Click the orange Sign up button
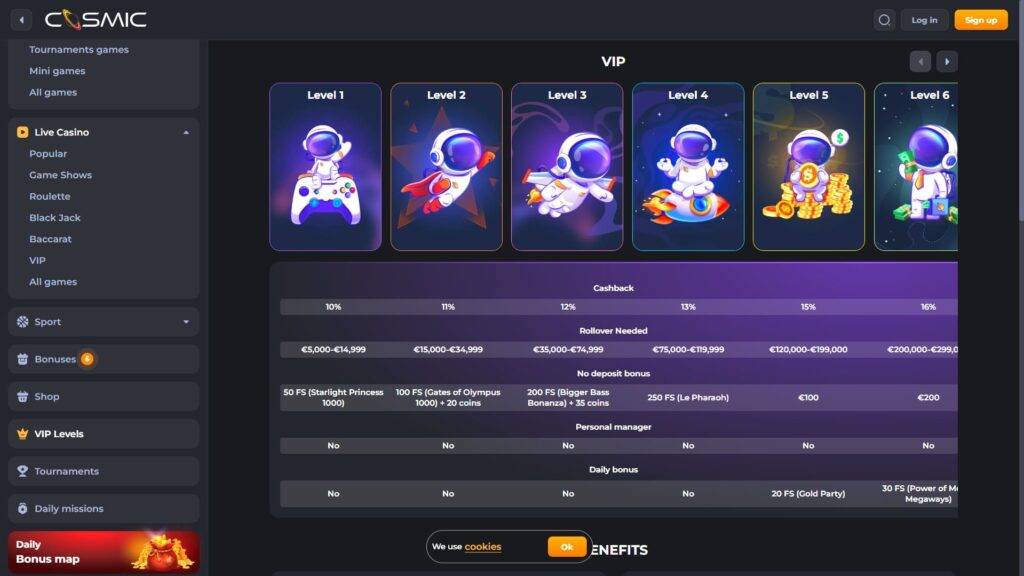 click(x=981, y=20)
